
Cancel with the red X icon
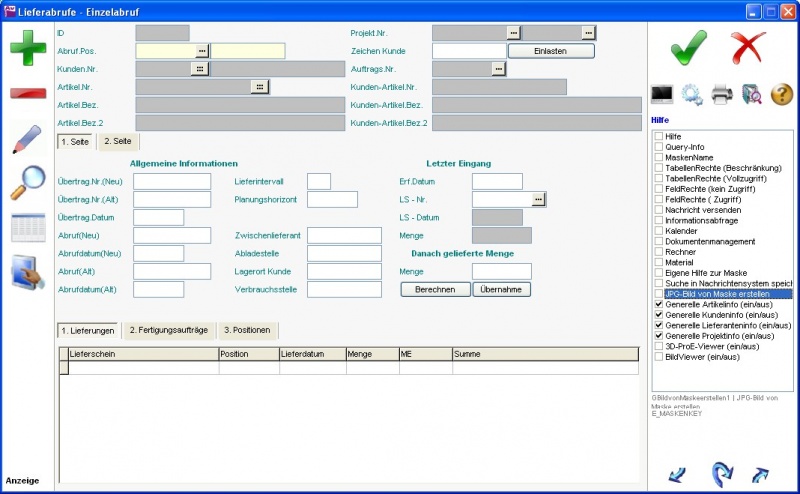747,47
